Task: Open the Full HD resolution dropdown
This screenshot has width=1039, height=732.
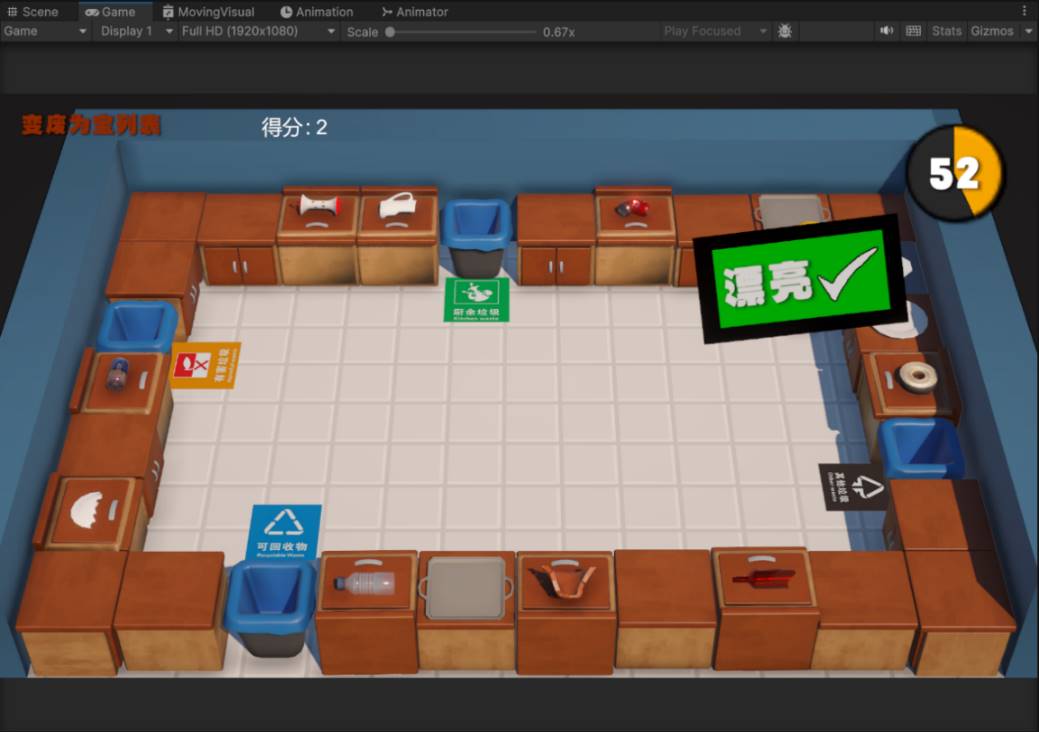Action: (258, 31)
